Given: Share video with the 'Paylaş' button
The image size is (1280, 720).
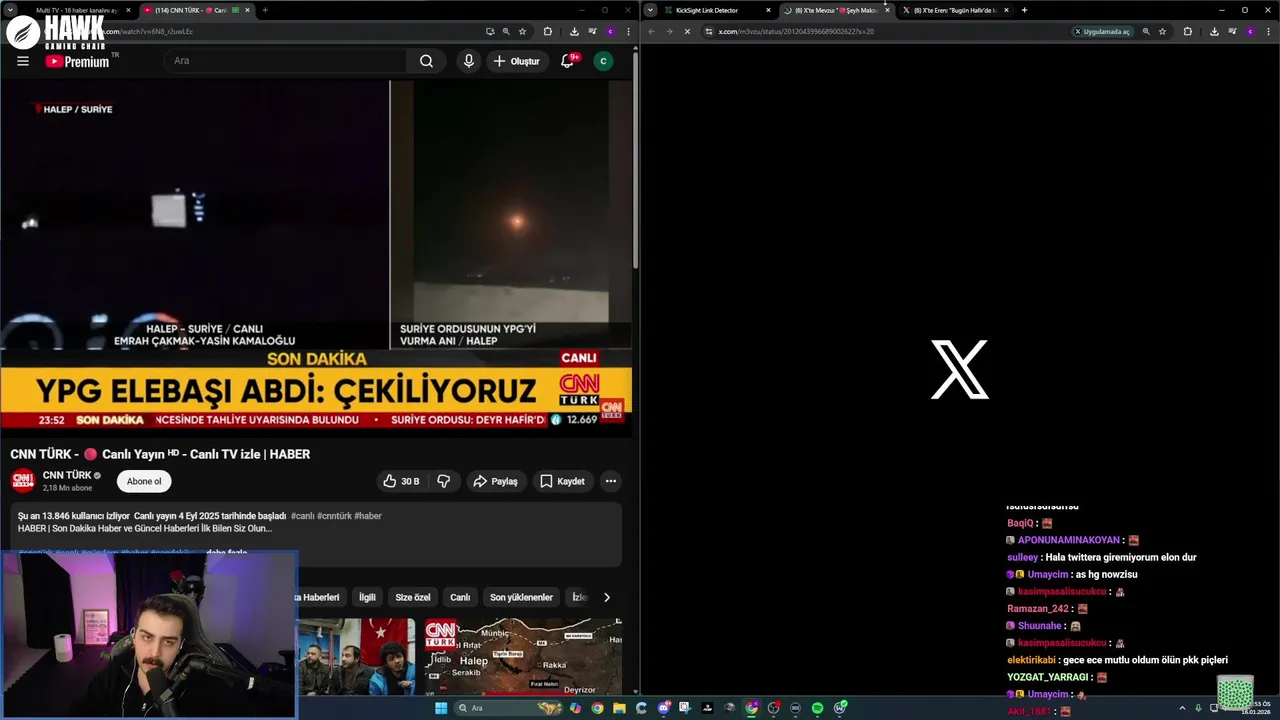Looking at the screenshot, I should coord(496,481).
